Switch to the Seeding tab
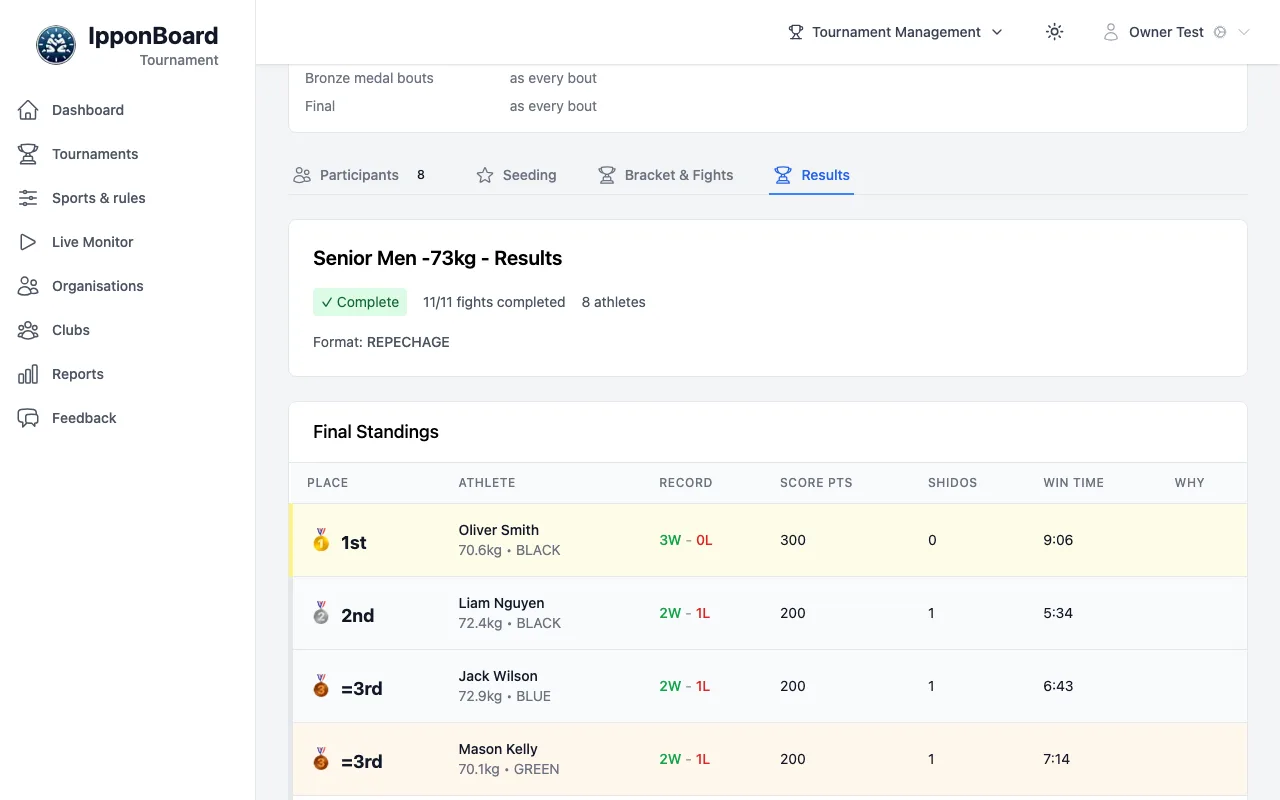Viewport: 1280px width, 800px height. tap(516, 175)
